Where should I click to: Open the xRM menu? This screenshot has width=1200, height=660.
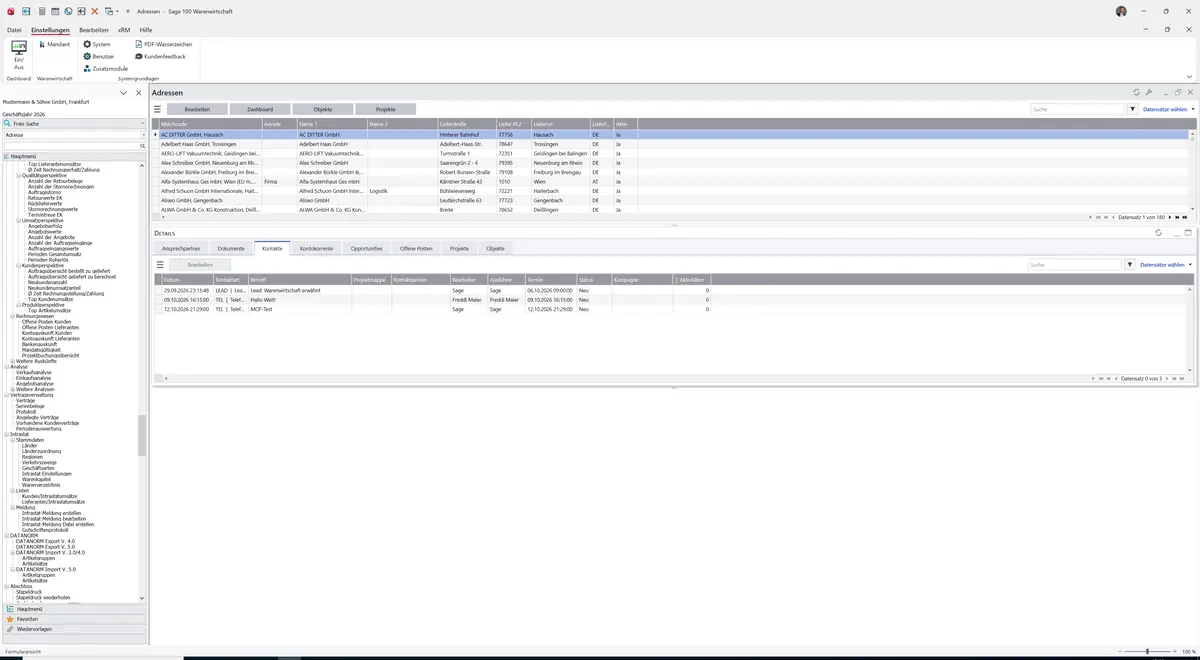click(124, 30)
